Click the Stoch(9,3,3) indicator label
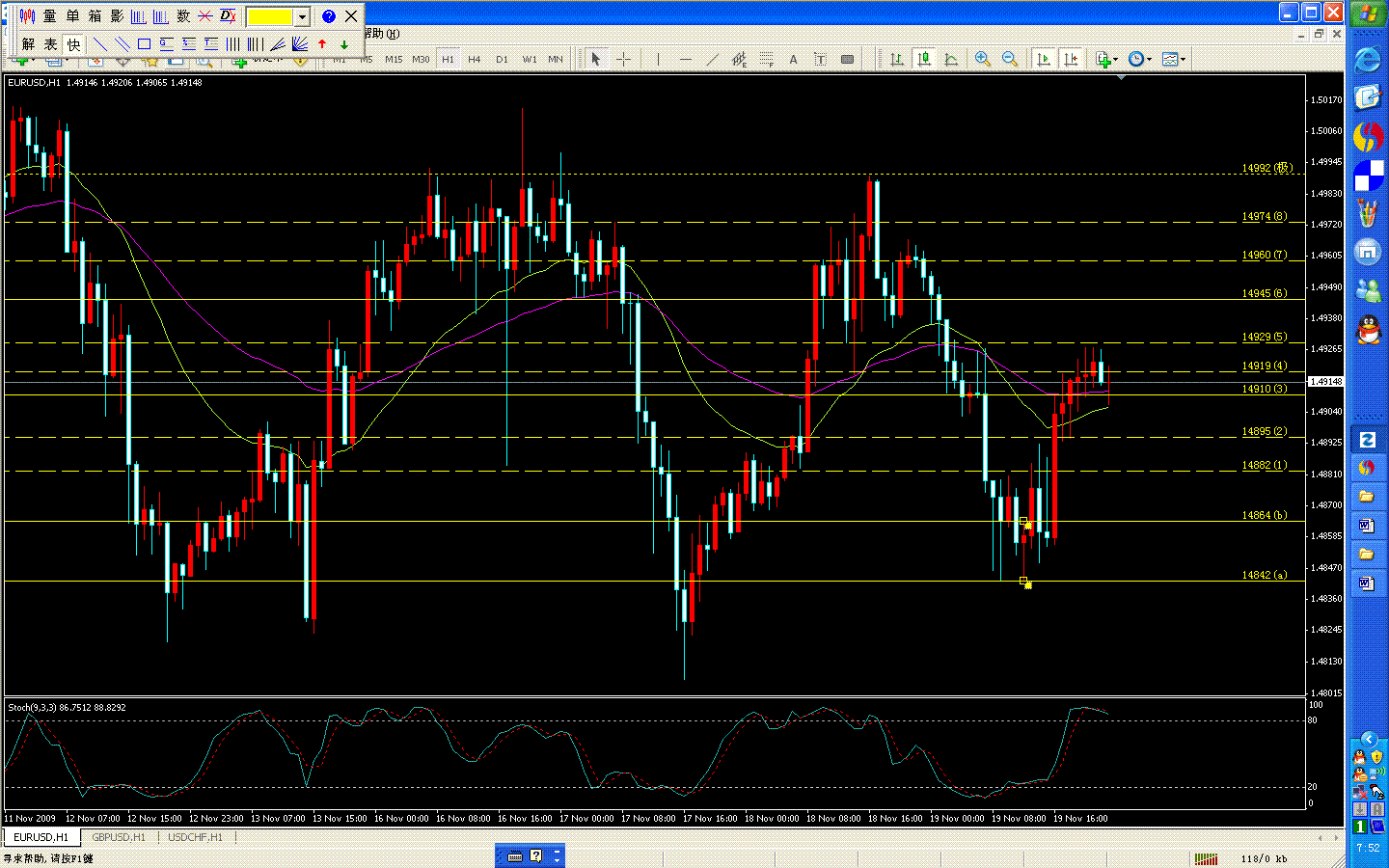 click(68, 707)
